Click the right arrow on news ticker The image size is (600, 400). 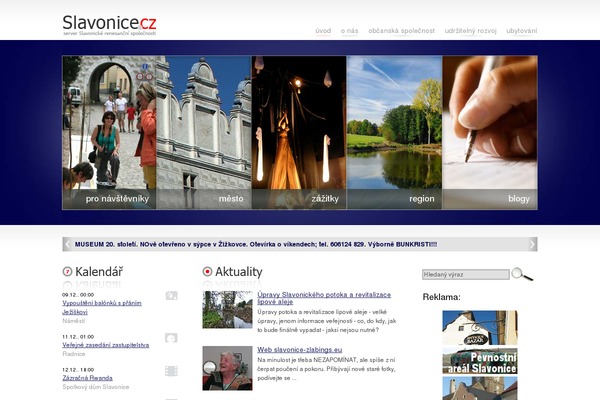[532, 244]
